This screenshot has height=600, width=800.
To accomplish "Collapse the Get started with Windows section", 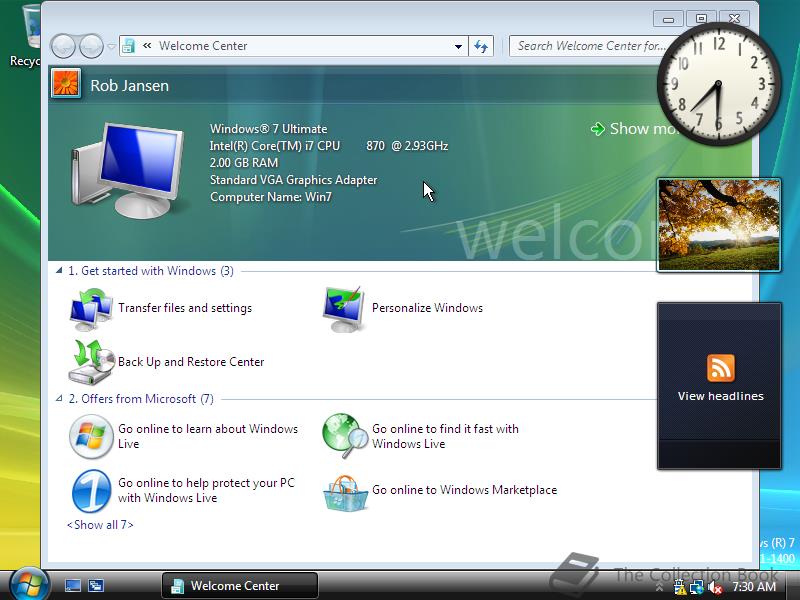I will (x=59, y=270).
